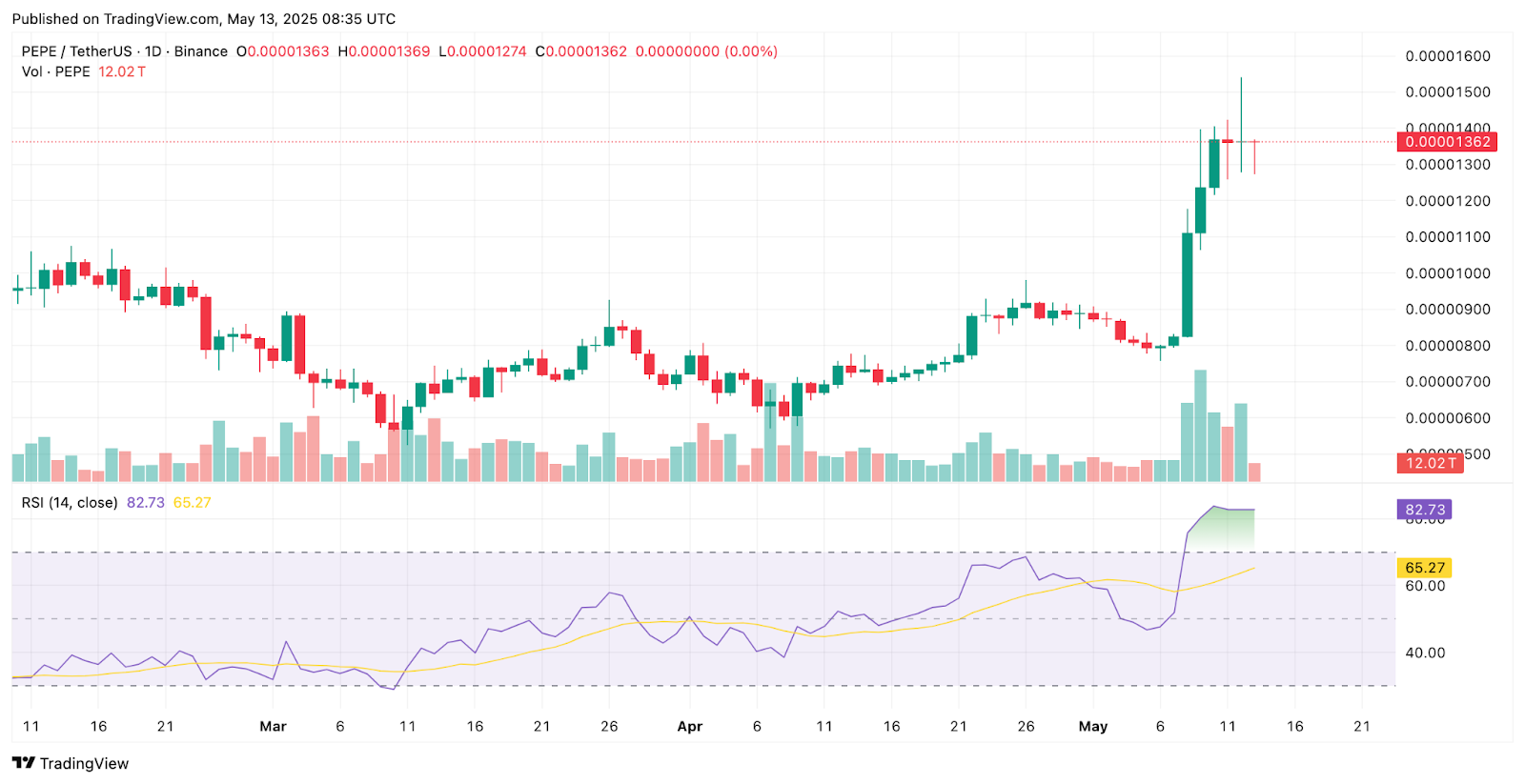This screenshot has height=784, width=1525.
Task: Click the TradingView logo in the footer
Action: coord(71,763)
